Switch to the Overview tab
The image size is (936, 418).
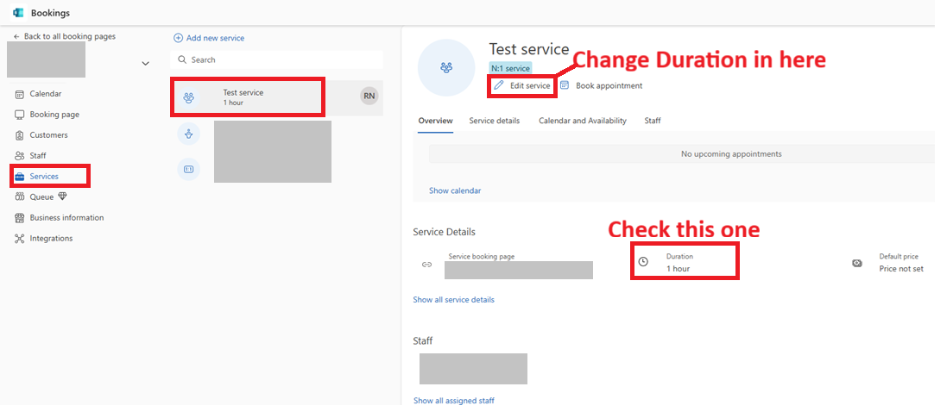[x=435, y=121]
